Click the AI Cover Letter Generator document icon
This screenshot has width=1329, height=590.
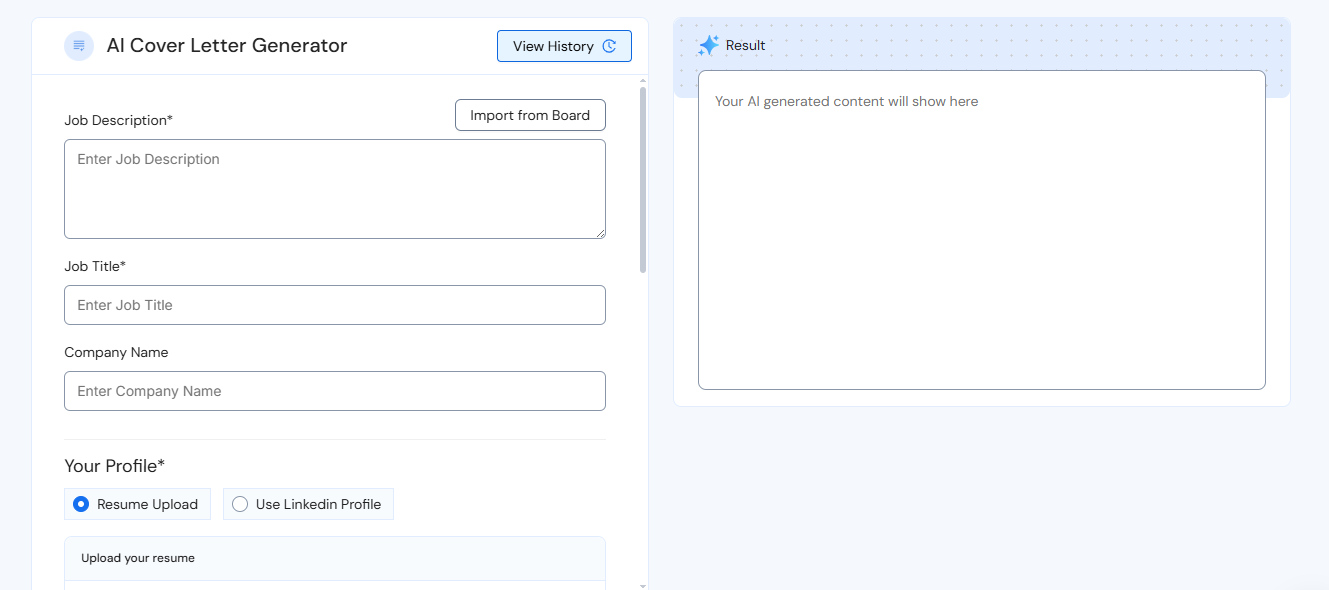tap(78, 45)
